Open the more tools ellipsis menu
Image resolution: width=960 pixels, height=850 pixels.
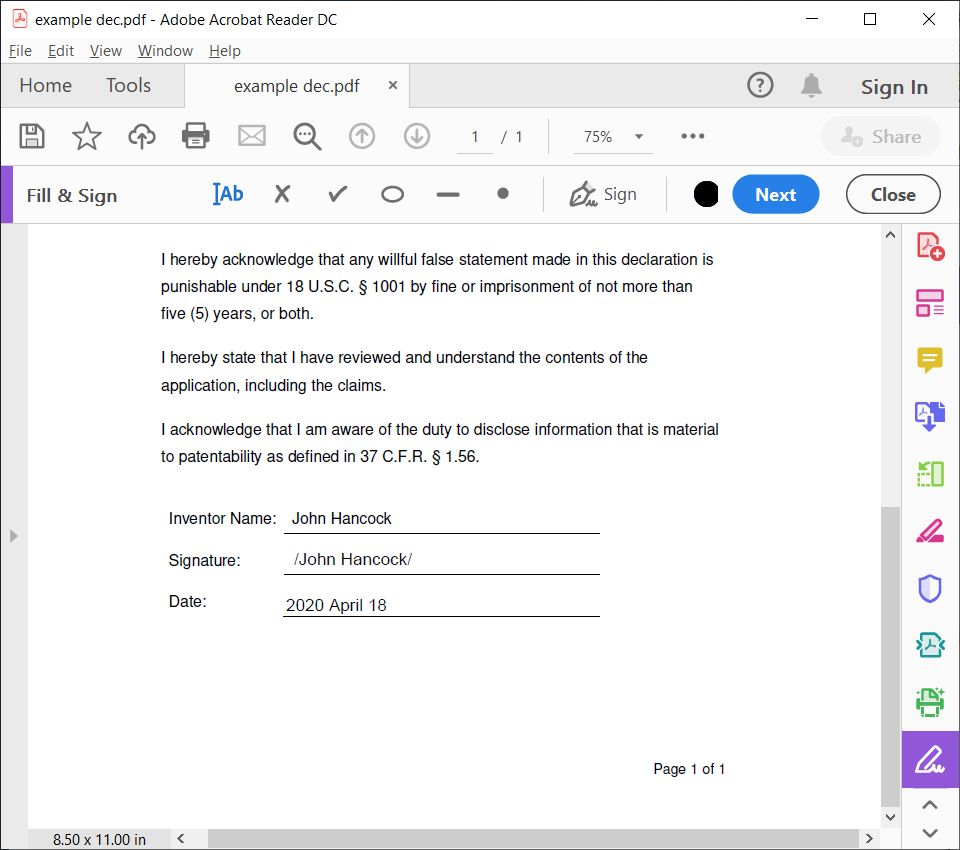[x=692, y=136]
